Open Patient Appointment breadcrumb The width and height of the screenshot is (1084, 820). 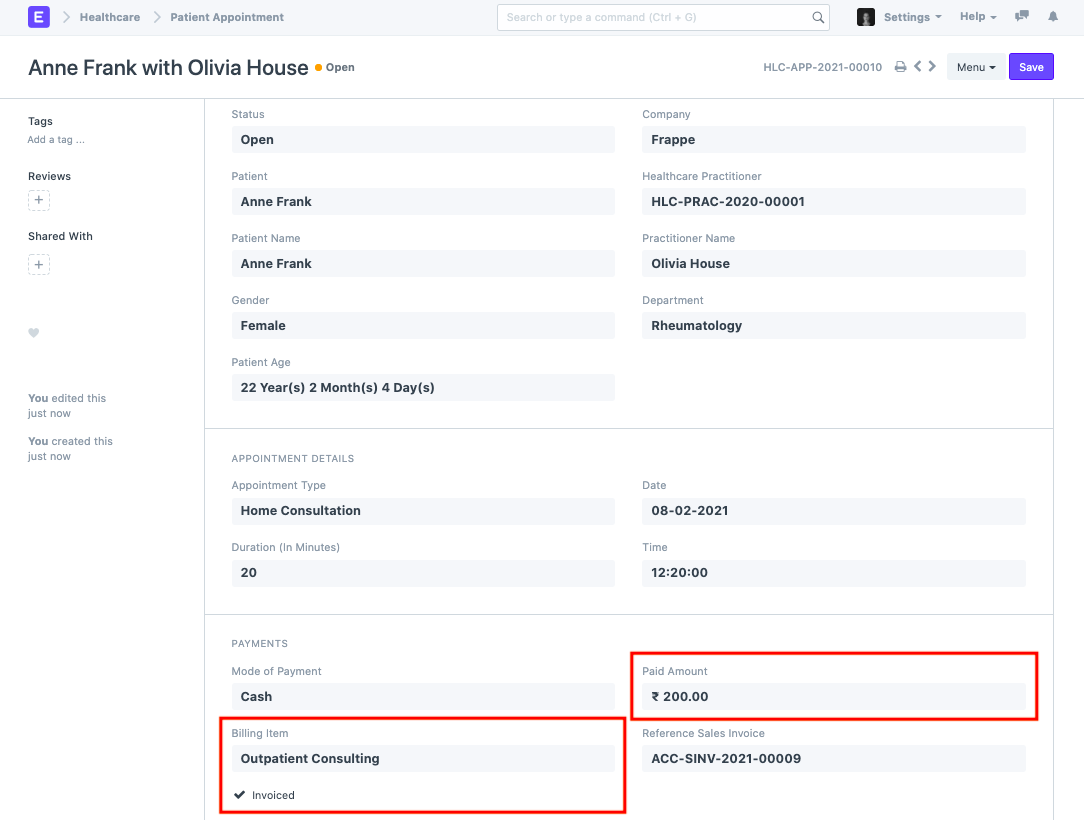pos(227,17)
